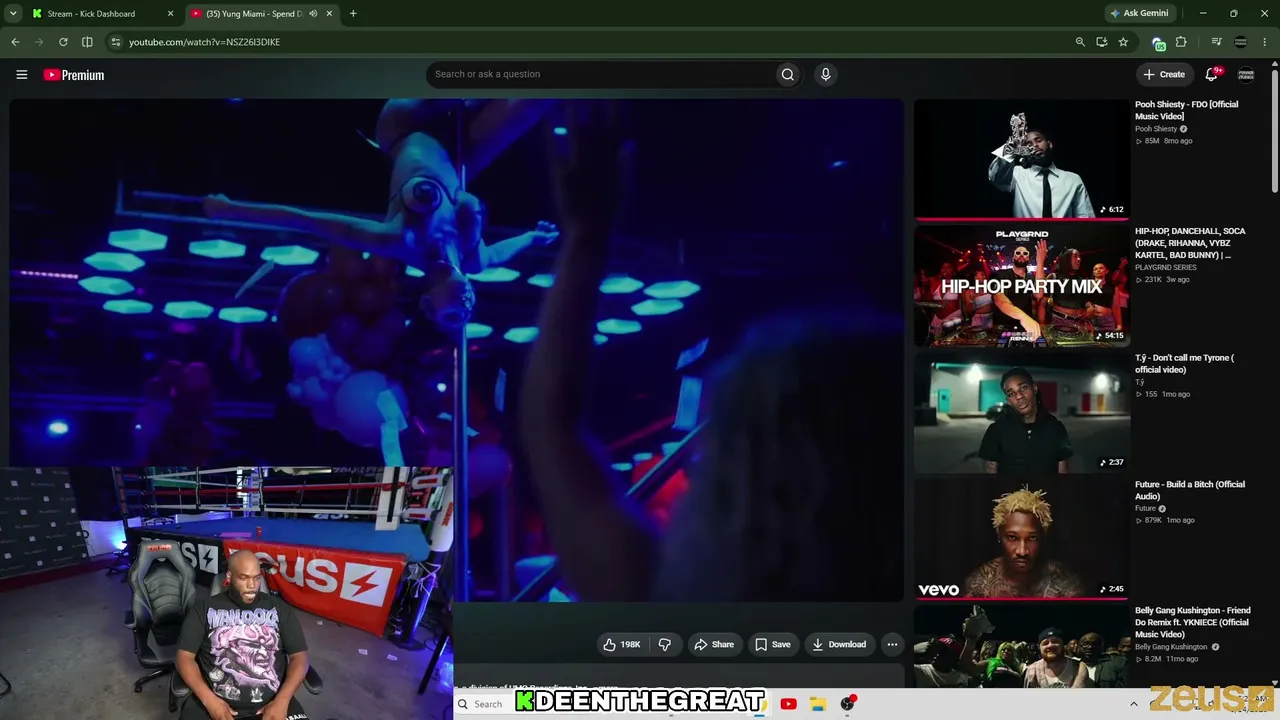Open T.ŷ - Don't call me Tyrone title
The height and width of the screenshot is (720, 1280).
[x=1185, y=364]
